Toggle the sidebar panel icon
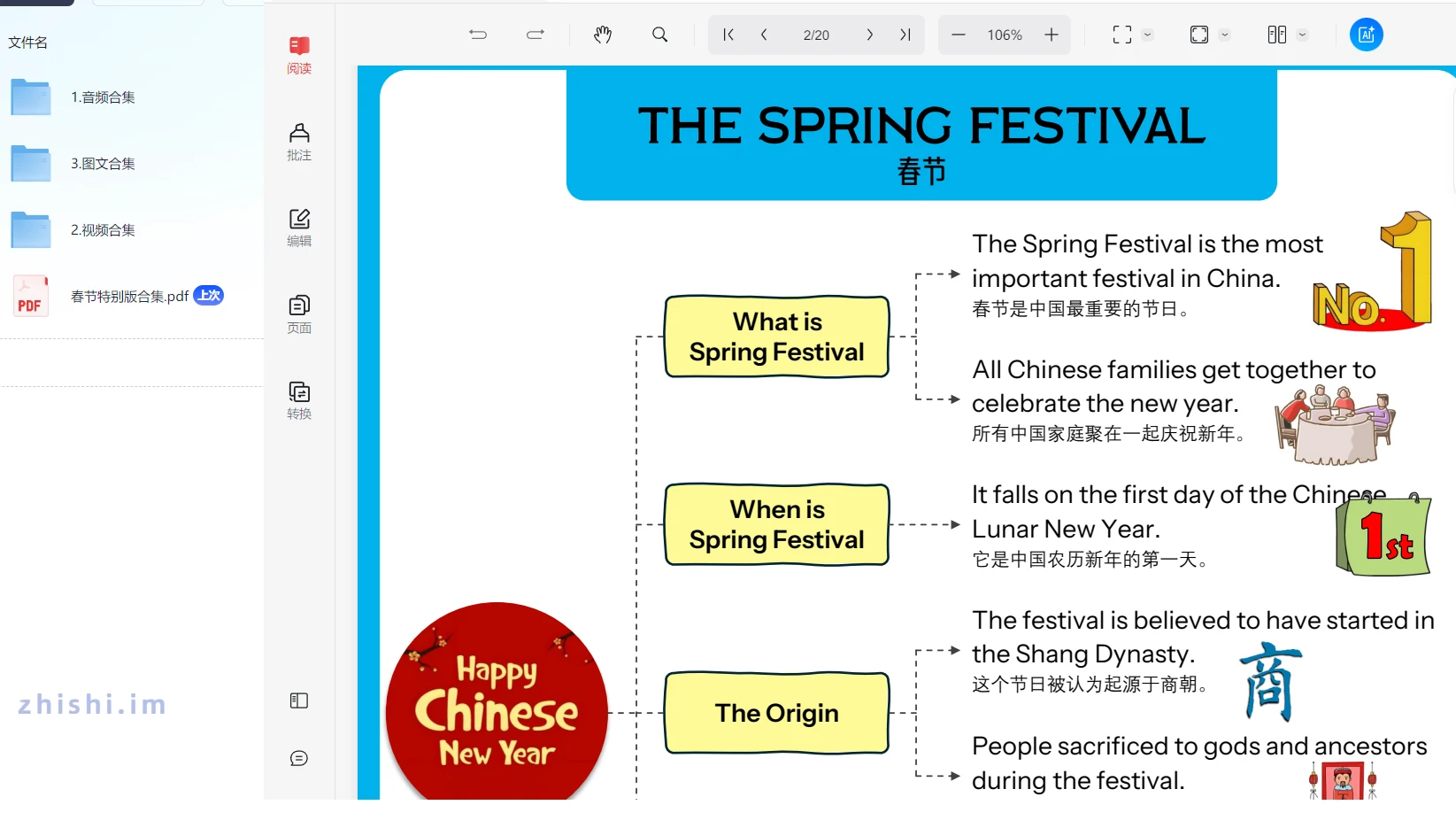 299,700
